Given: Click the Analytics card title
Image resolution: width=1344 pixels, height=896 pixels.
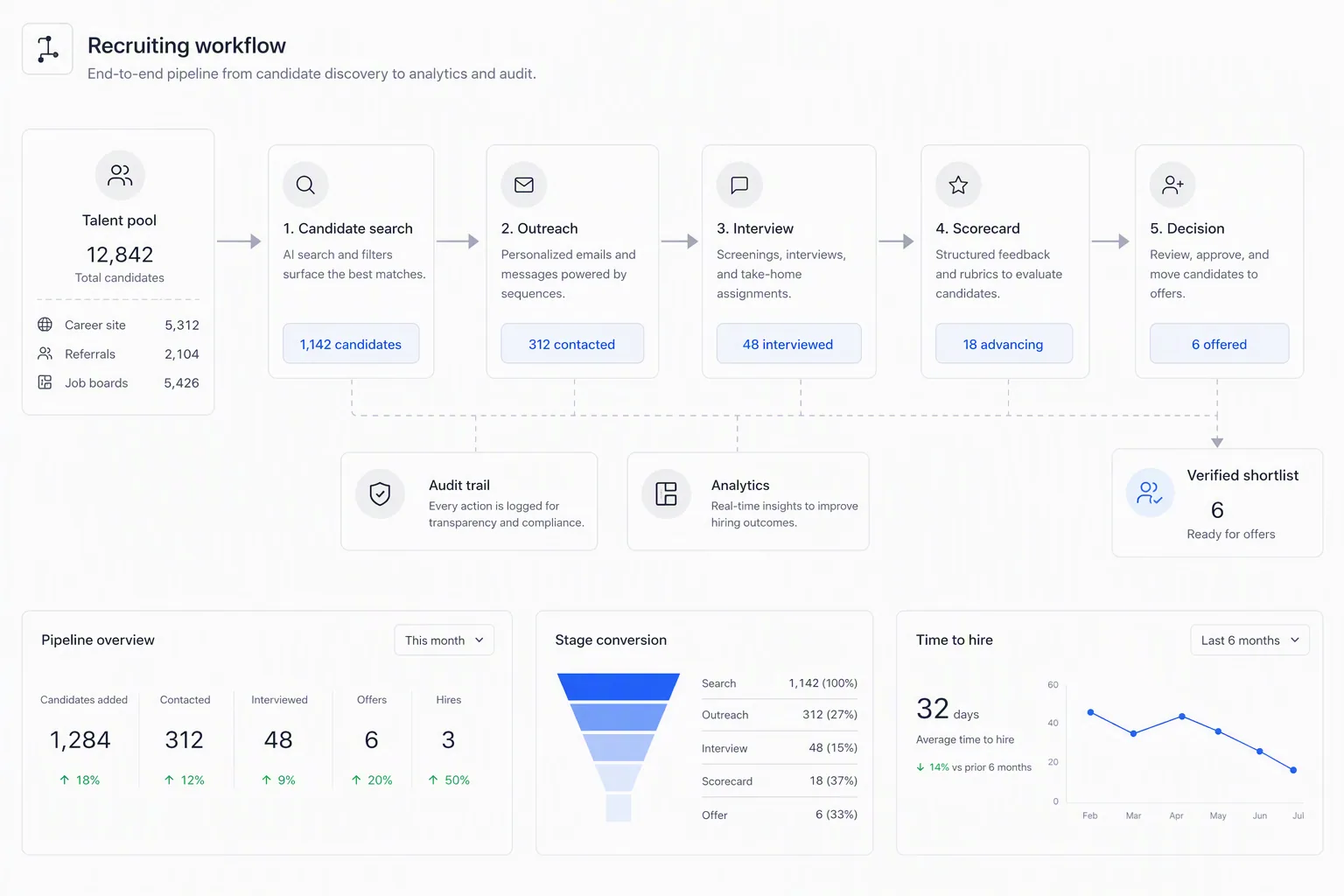Looking at the screenshot, I should tap(740, 485).
